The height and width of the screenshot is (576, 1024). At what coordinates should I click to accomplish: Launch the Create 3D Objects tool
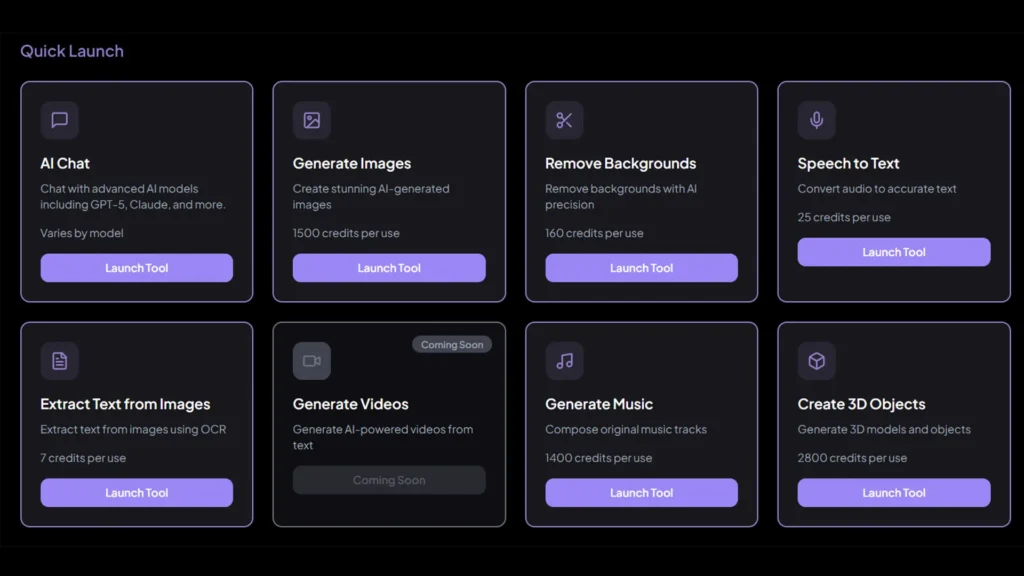[x=893, y=492]
